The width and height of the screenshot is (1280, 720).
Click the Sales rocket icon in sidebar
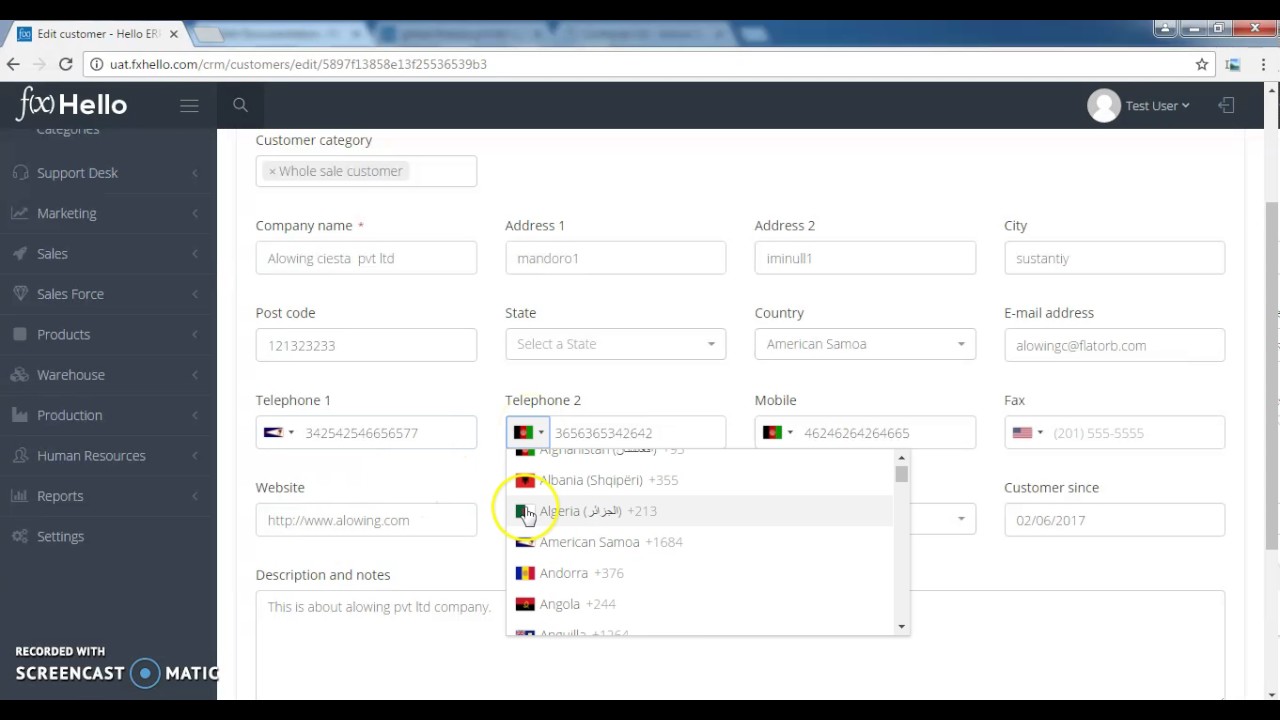[20, 254]
